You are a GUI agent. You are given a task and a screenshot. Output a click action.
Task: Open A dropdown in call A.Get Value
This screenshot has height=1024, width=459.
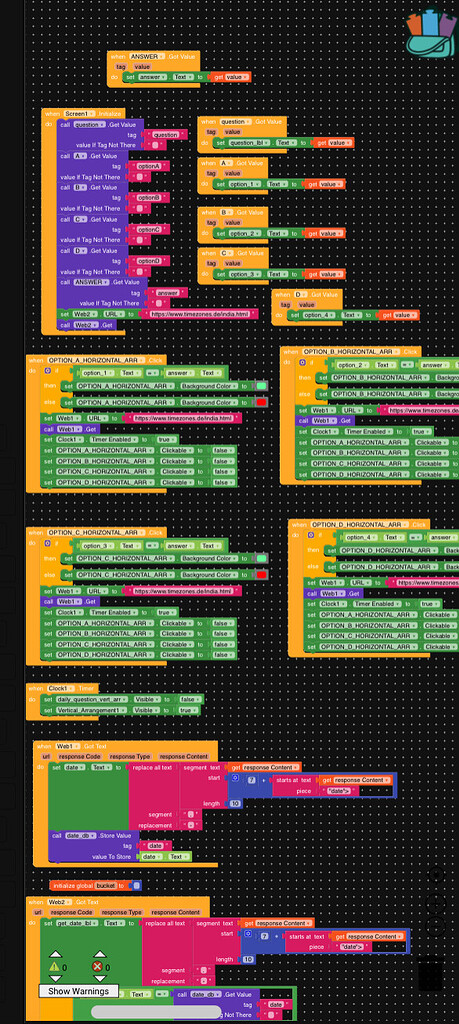pos(80,156)
